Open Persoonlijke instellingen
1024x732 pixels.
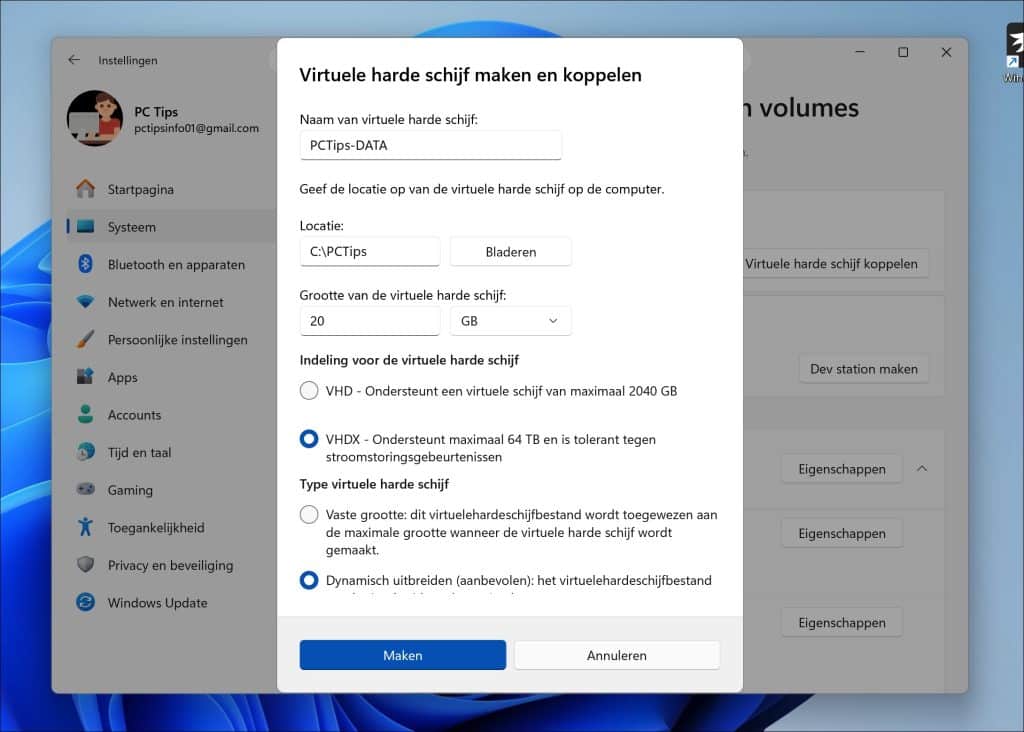pyautogui.click(x=178, y=339)
